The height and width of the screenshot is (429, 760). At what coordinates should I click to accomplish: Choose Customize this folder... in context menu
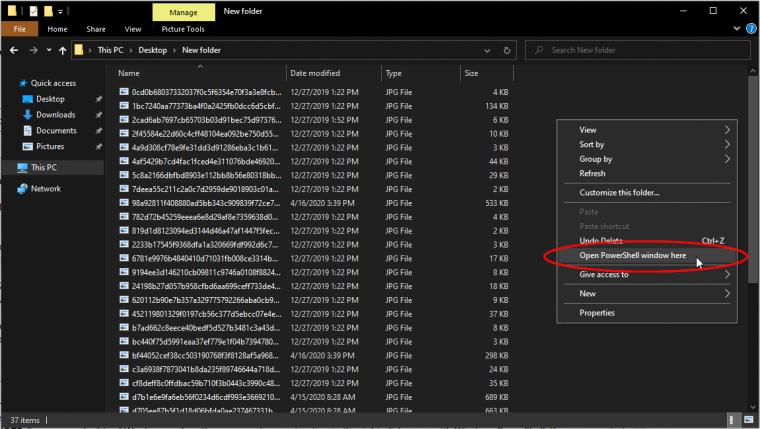(x=647, y=192)
